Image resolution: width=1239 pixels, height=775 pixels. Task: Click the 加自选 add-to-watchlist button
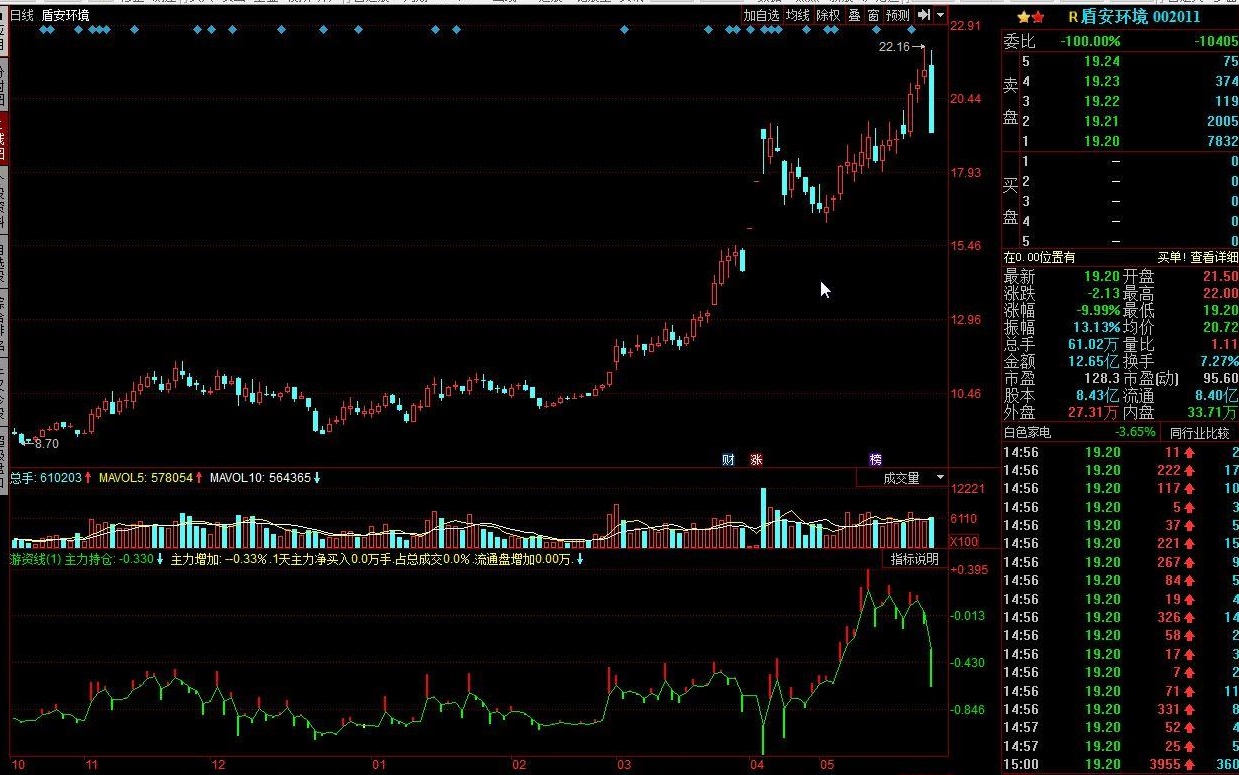(x=761, y=15)
